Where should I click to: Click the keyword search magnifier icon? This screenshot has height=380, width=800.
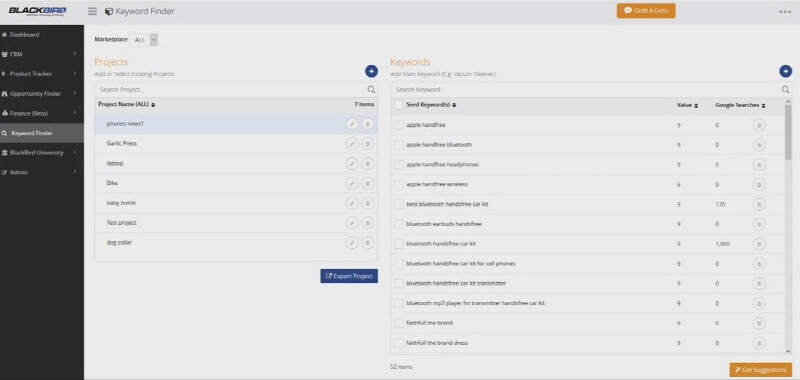pos(786,90)
